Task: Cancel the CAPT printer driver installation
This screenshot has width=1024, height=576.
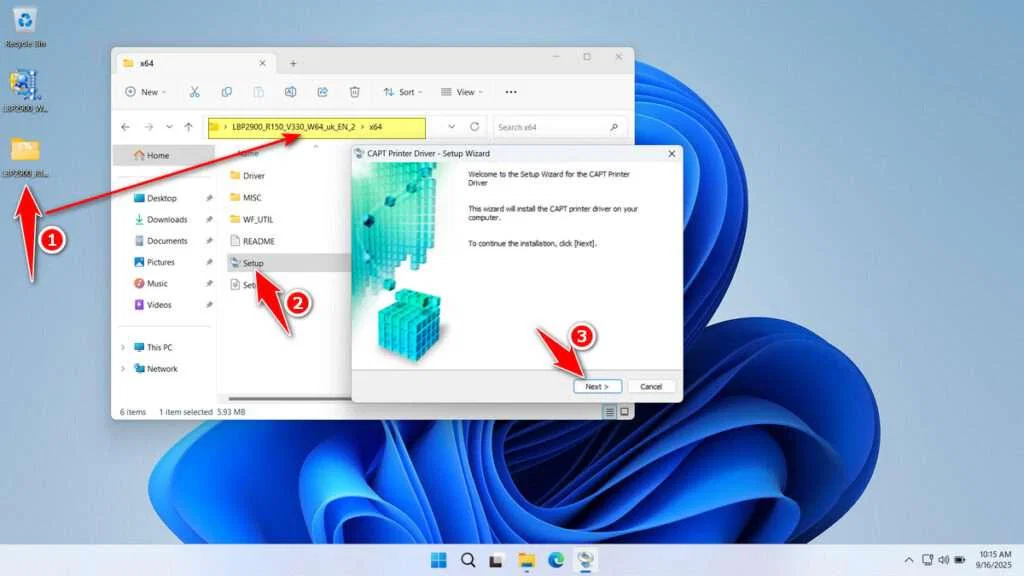Action: tap(651, 386)
